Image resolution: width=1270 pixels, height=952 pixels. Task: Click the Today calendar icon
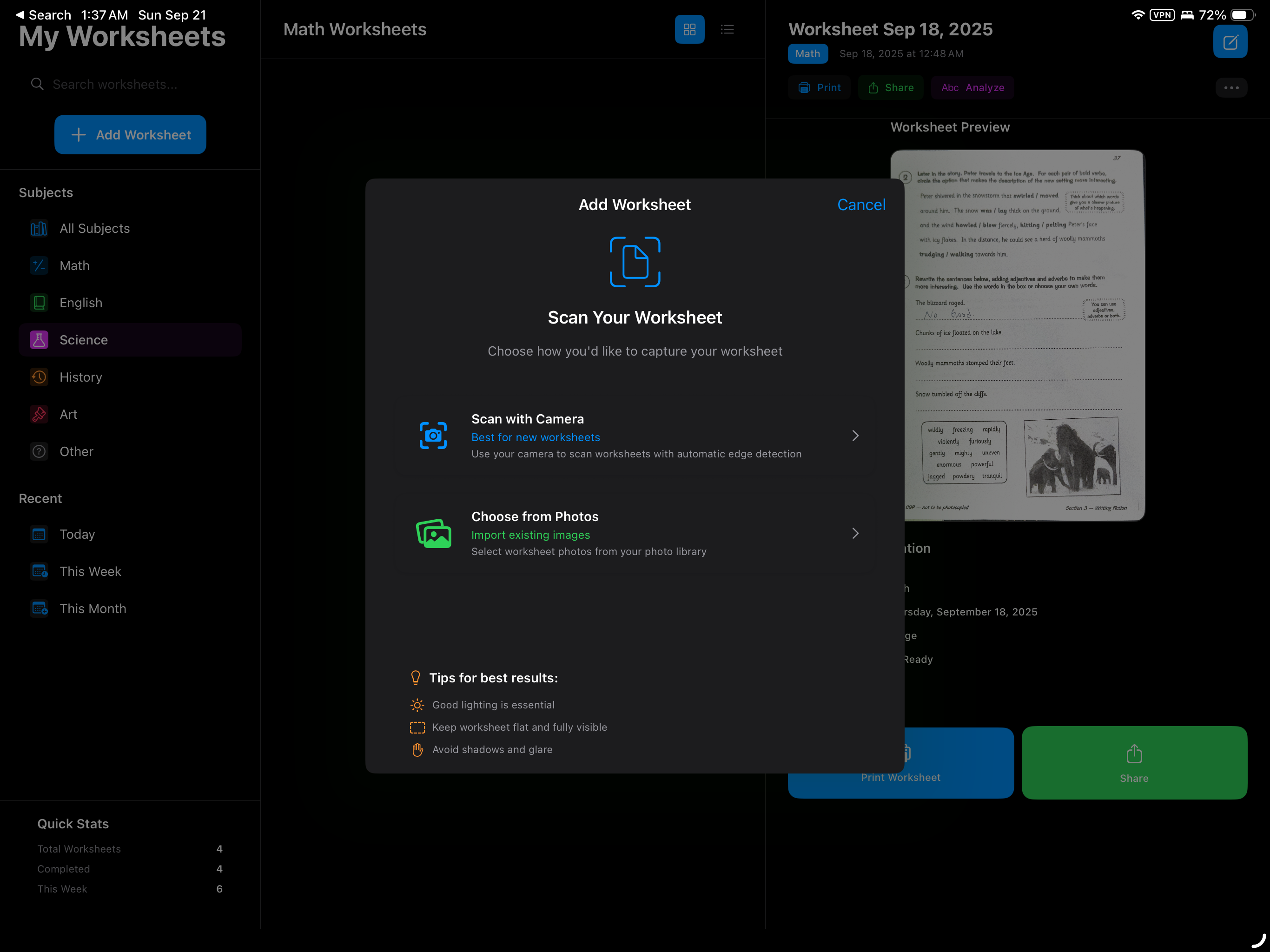point(39,535)
